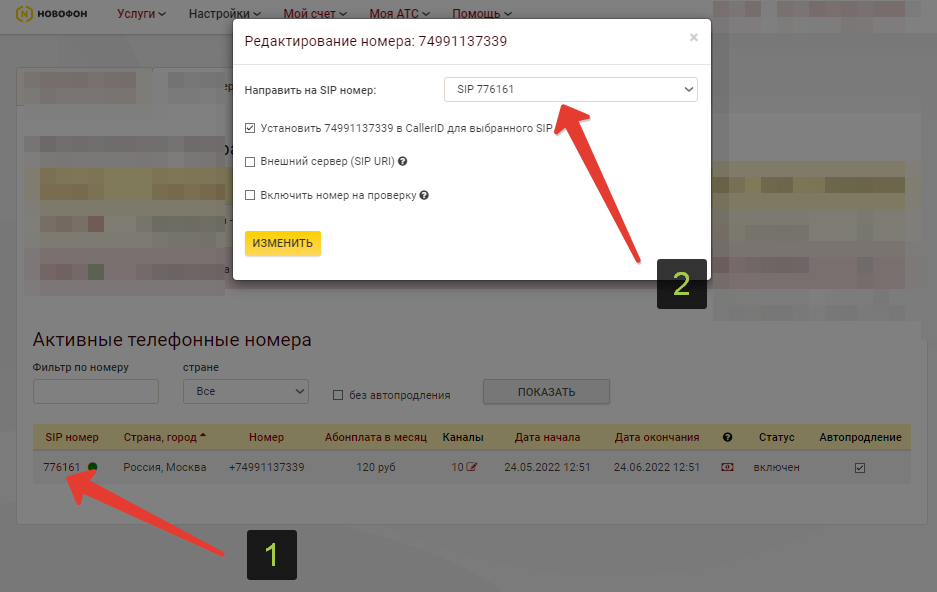Click end date 24.06.2022 12:51 cell
937x592 pixels.
(x=657, y=467)
